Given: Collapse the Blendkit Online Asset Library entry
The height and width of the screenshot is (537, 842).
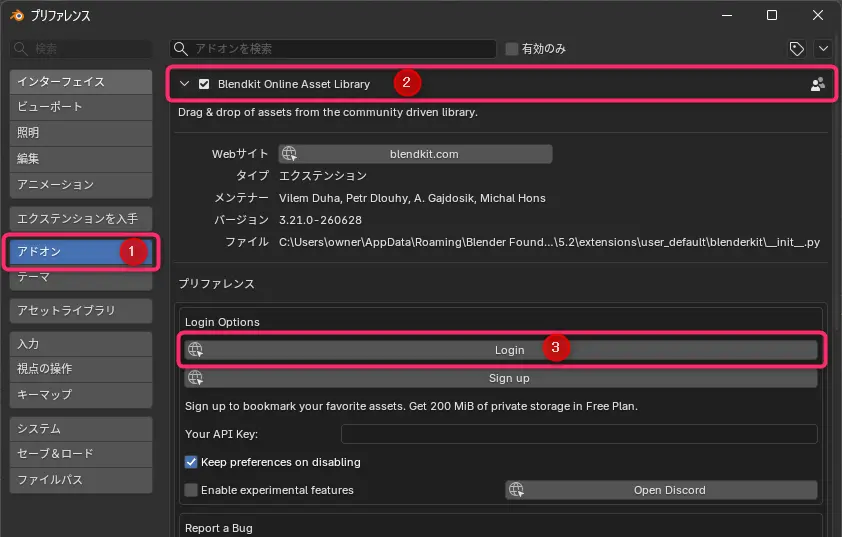Looking at the screenshot, I should (184, 84).
